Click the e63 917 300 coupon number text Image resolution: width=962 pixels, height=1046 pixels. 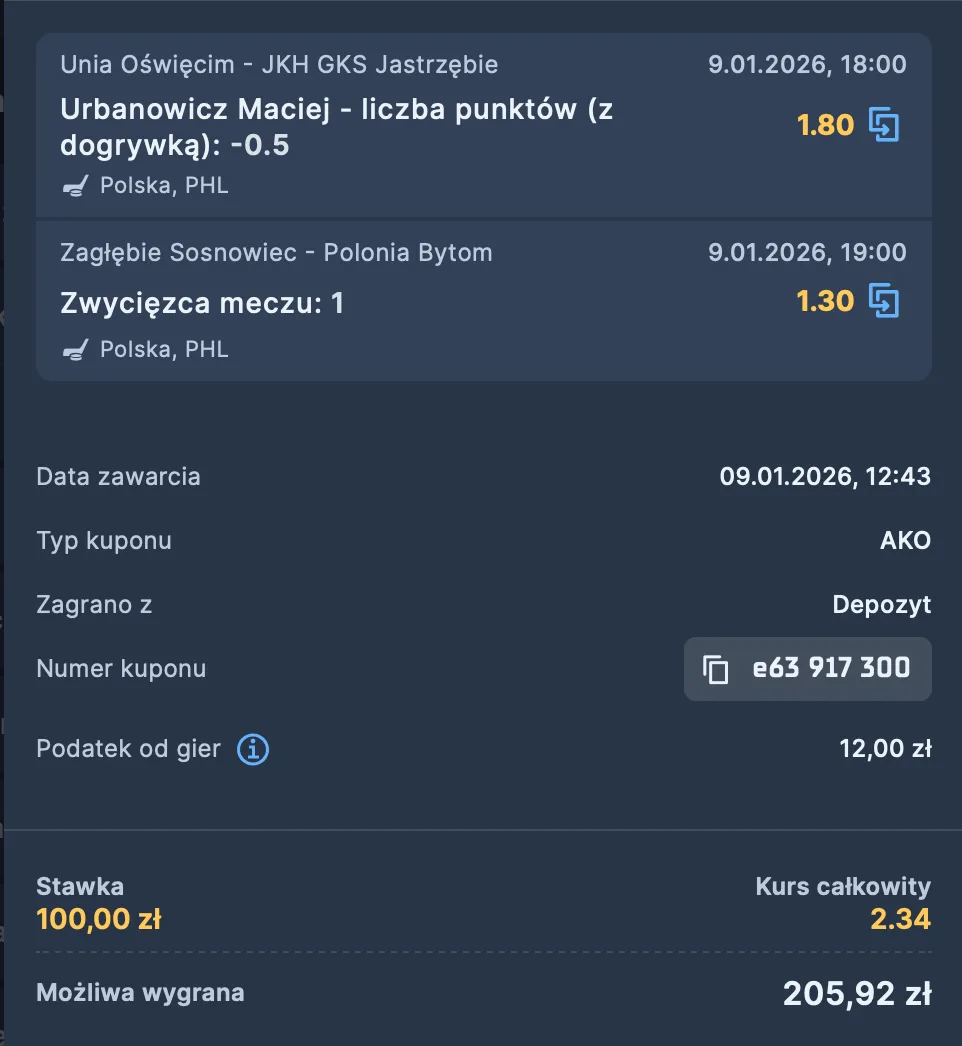tap(831, 668)
